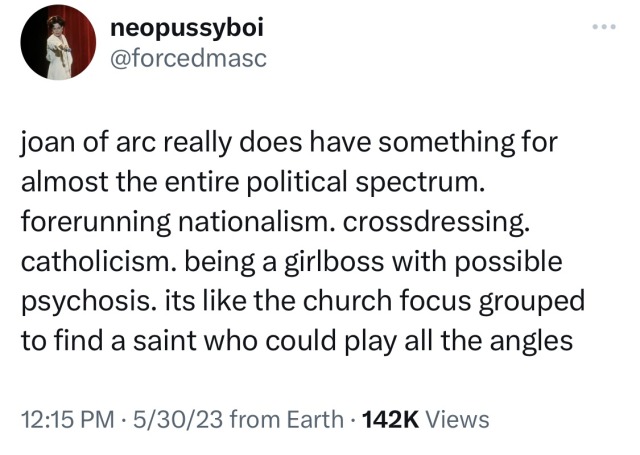
Task: Click the words "forerunning nationalism"
Action: click(x=175, y=222)
